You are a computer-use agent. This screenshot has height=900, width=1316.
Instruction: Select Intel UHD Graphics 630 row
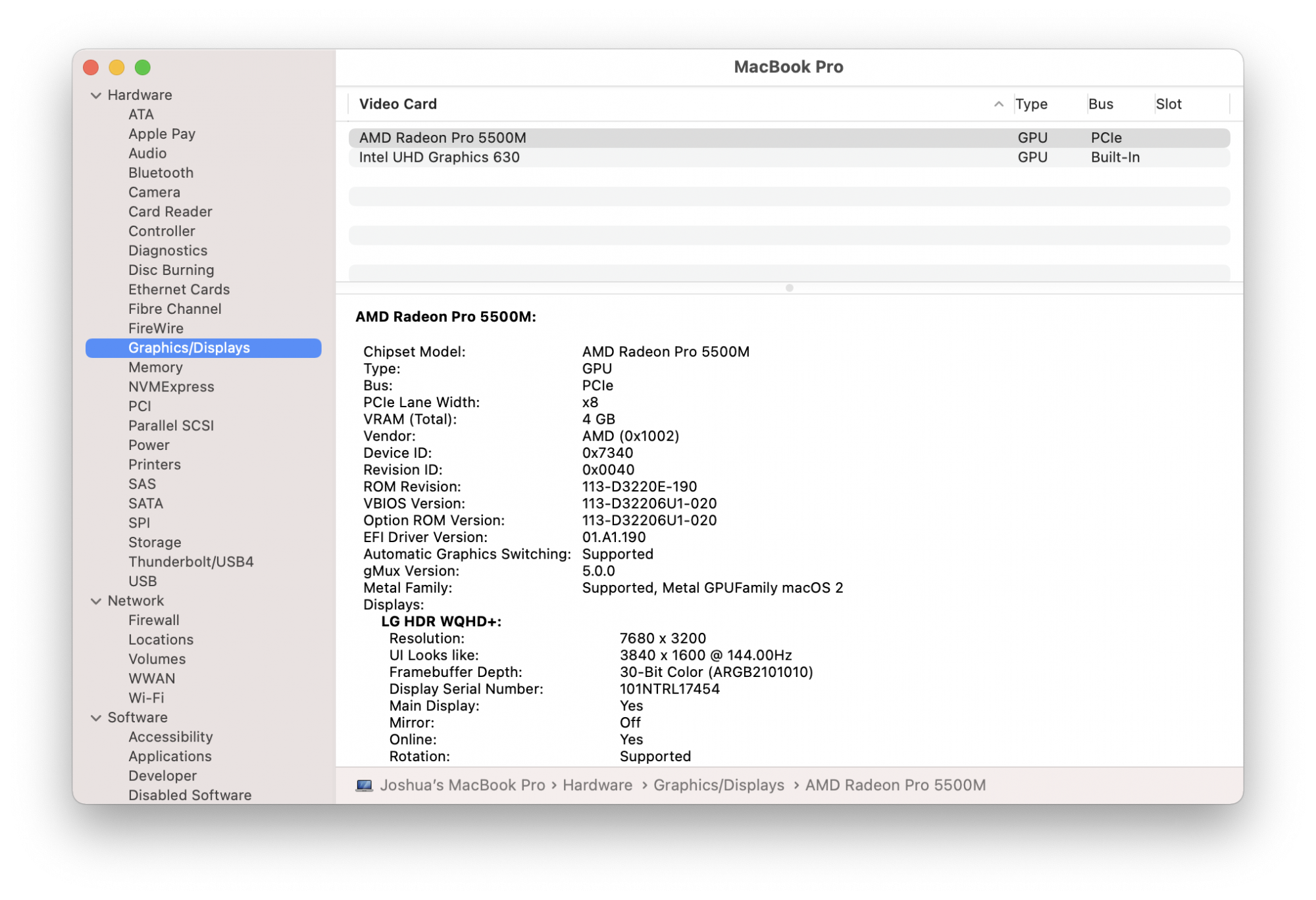click(x=439, y=157)
